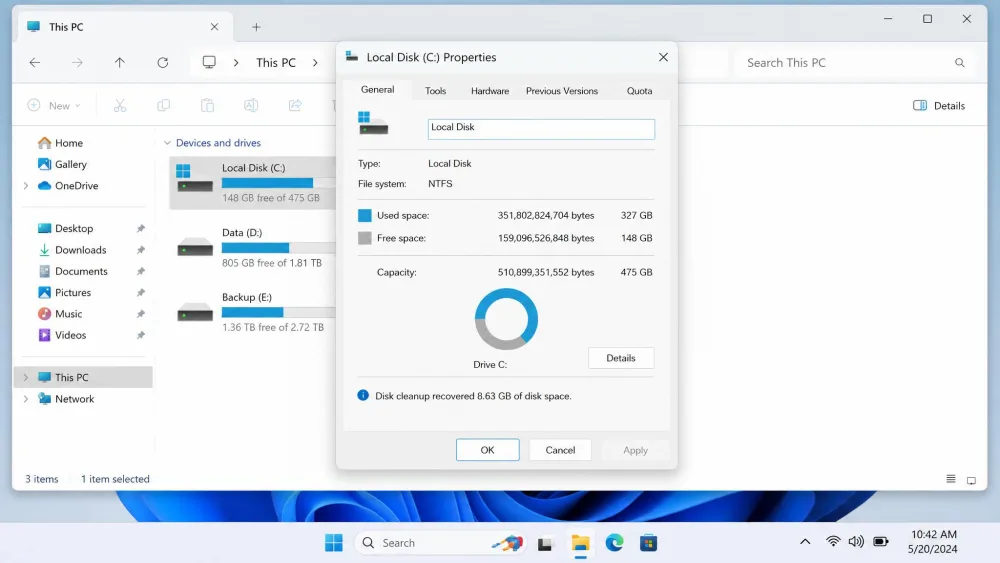The width and height of the screenshot is (1000, 563).
Task: Open a new Explorer tab
Action: click(256, 27)
